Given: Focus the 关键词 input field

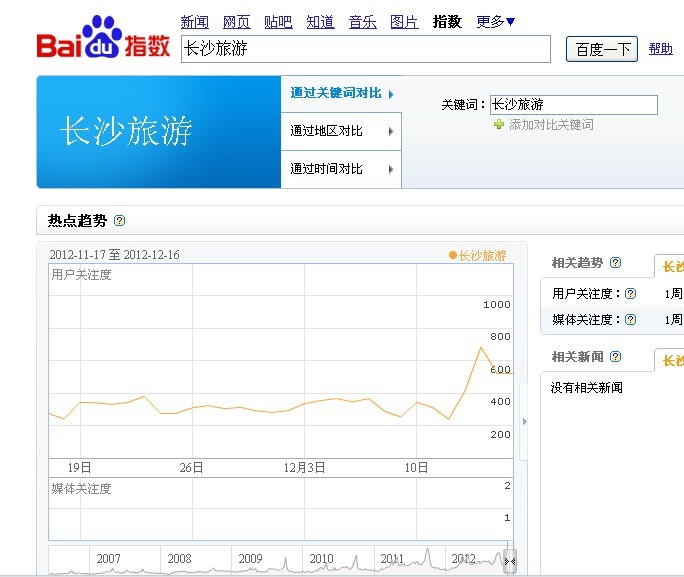Looking at the screenshot, I should click(x=573, y=105).
